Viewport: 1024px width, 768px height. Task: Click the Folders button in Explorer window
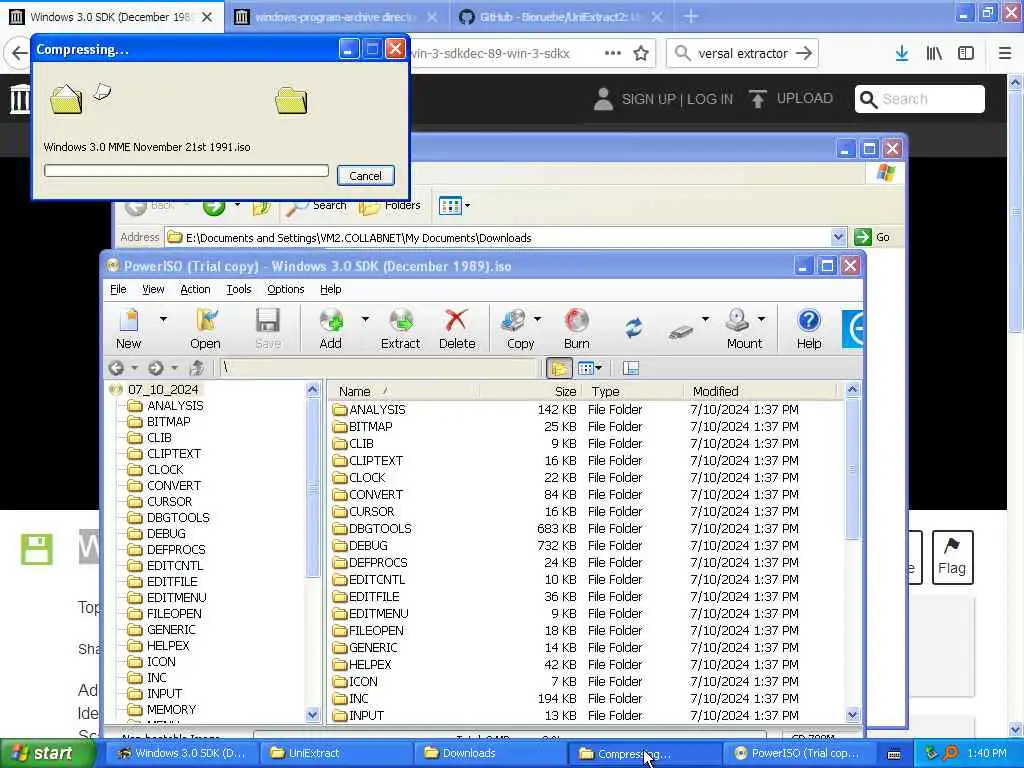point(390,206)
